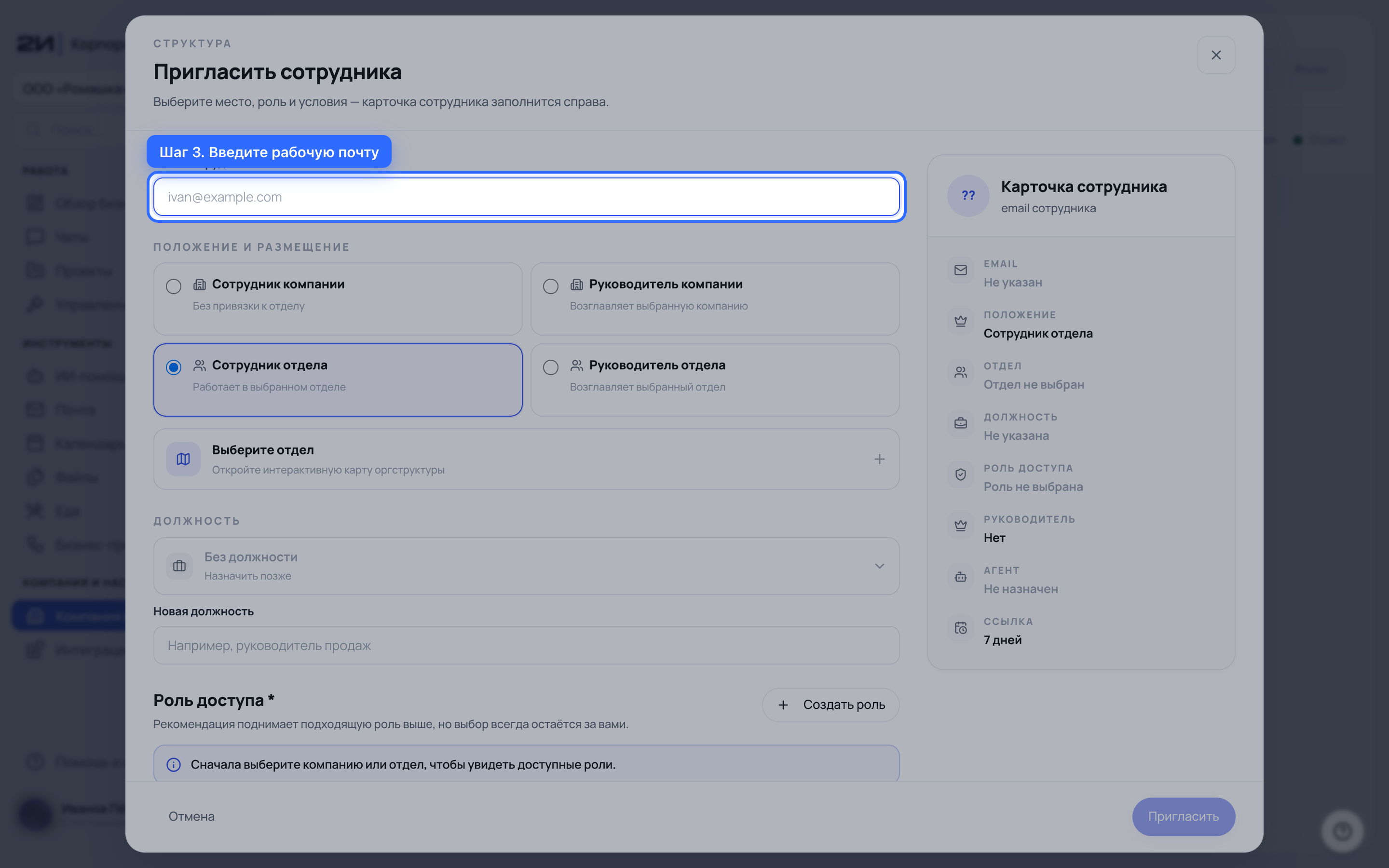
Task: Click the shield icon next to РОЛЬ ДОСТУПА
Action: tap(961, 474)
